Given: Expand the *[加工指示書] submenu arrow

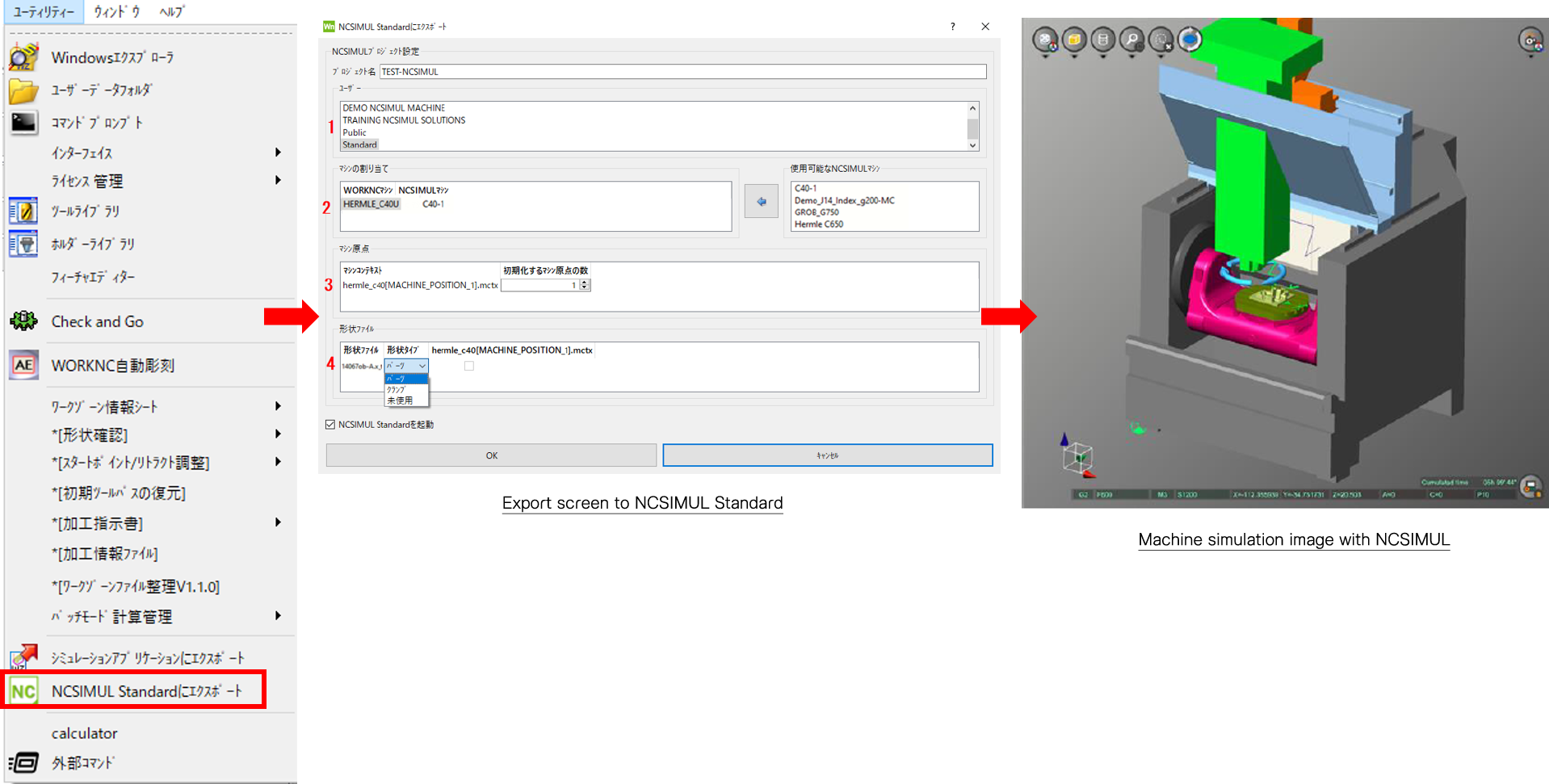Looking at the screenshot, I should click(x=278, y=522).
